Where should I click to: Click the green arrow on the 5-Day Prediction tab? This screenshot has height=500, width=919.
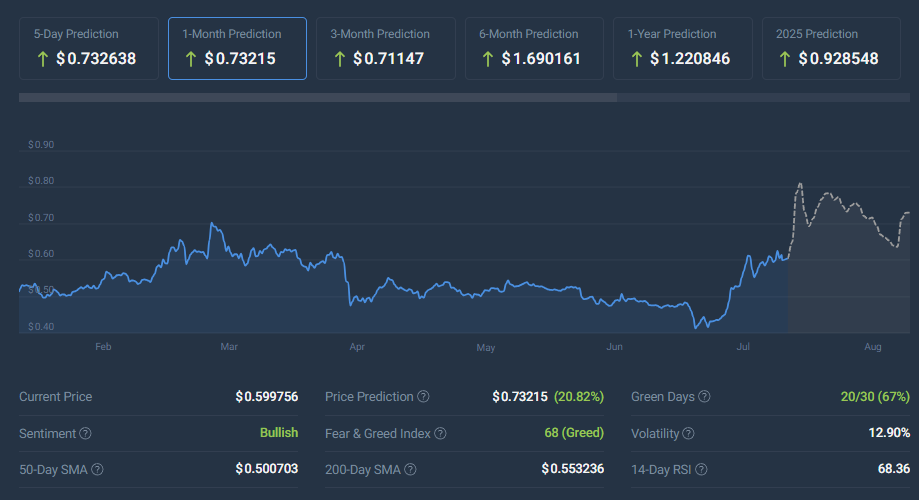tap(42, 59)
